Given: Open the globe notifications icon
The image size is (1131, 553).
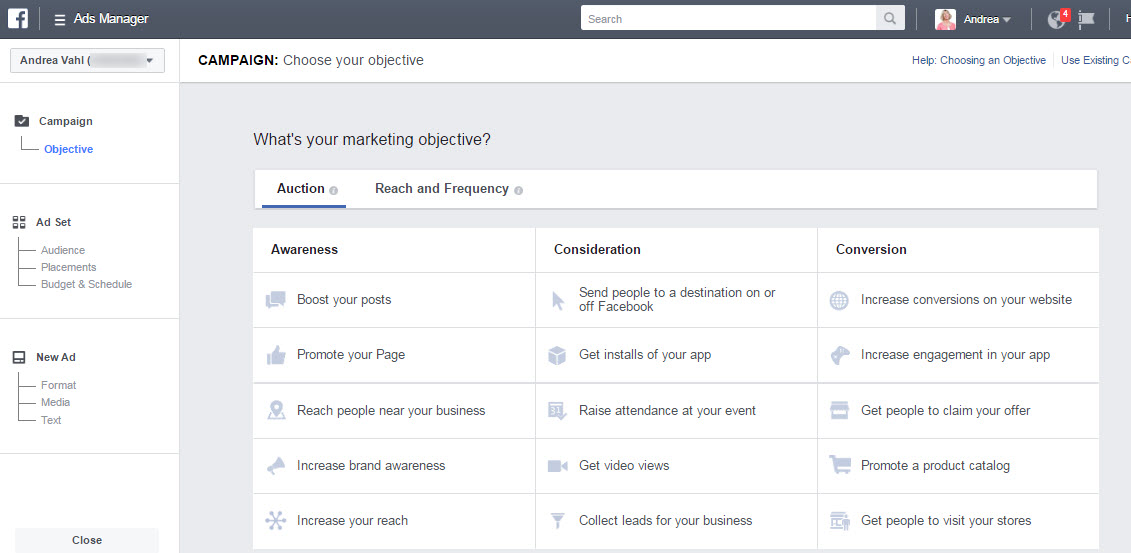Looking at the screenshot, I should pyautogui.click(x=1055, y=19).
